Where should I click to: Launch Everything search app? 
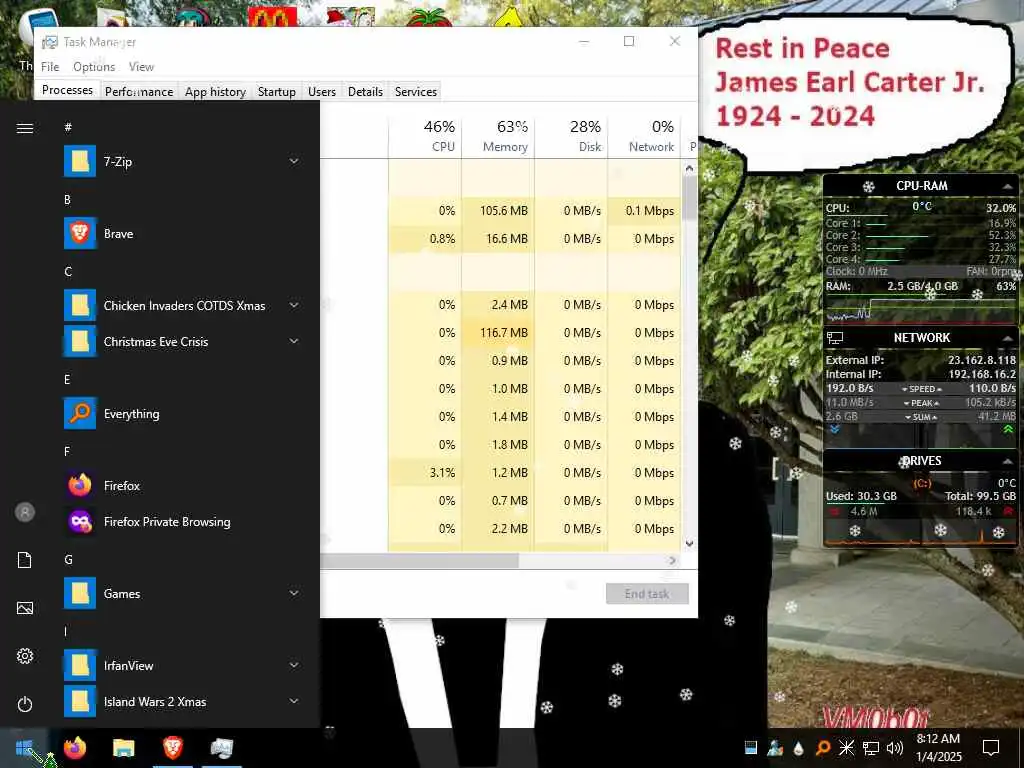click(x=182, y=413)
